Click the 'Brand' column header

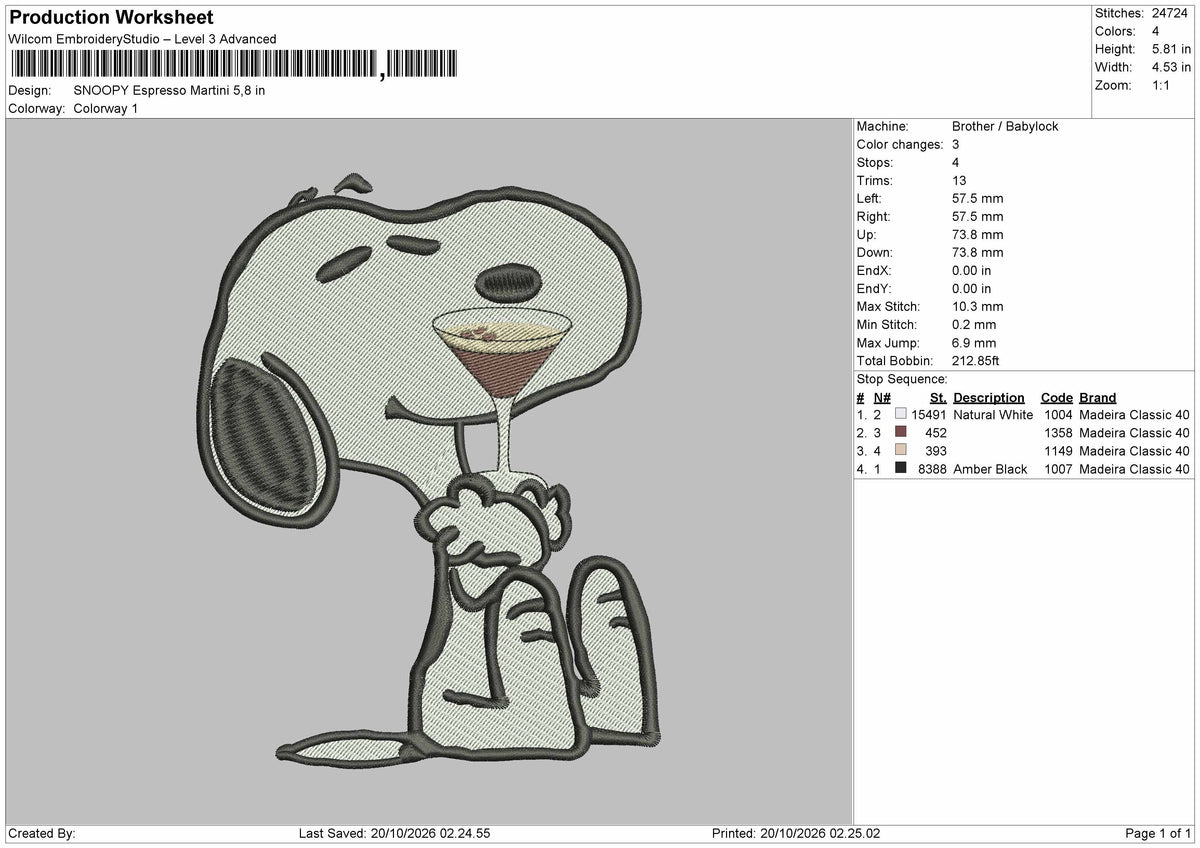click(1098, 397)
